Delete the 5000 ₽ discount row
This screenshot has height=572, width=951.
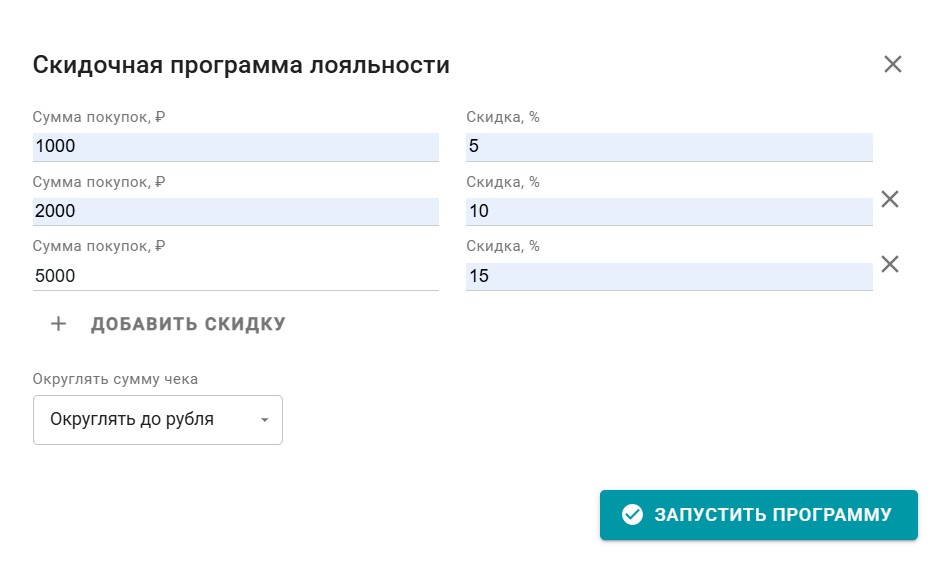(890, 264)
